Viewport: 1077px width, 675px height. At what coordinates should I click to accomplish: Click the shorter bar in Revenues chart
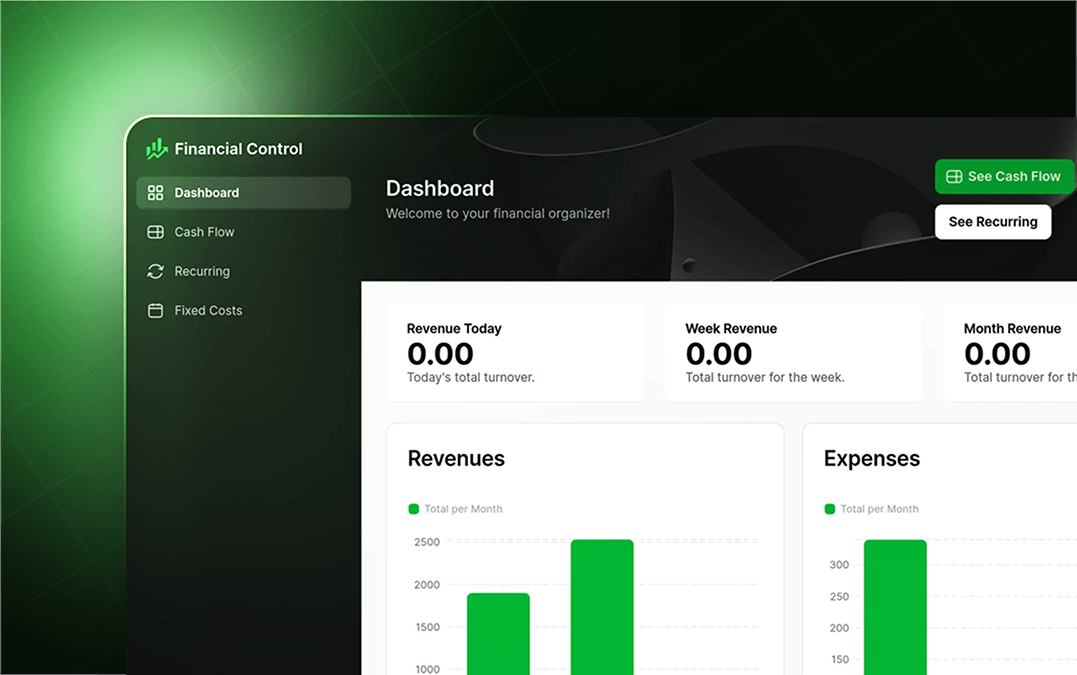coord(498,633)
